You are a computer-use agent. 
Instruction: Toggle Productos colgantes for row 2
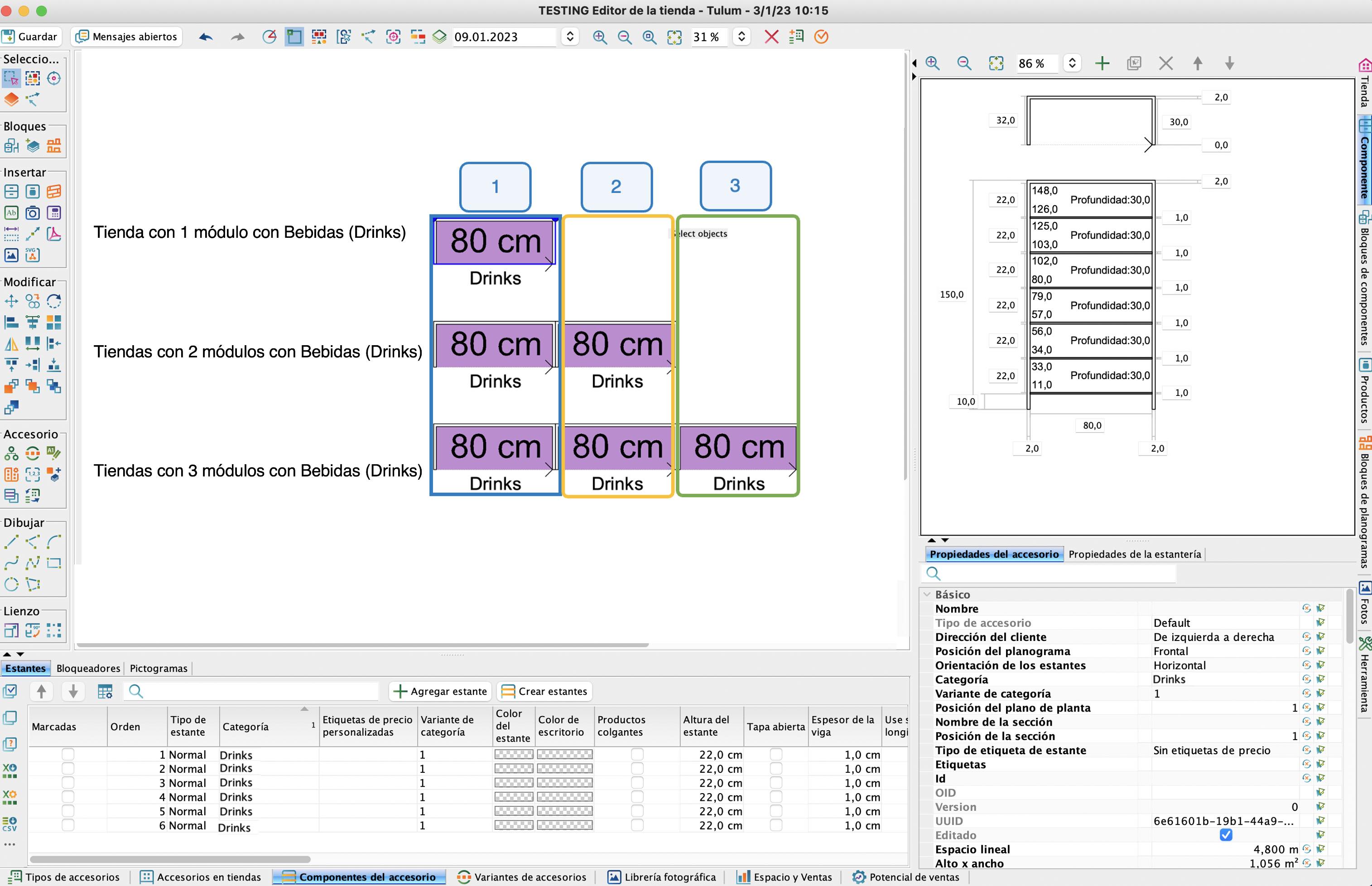pos(637,769)
